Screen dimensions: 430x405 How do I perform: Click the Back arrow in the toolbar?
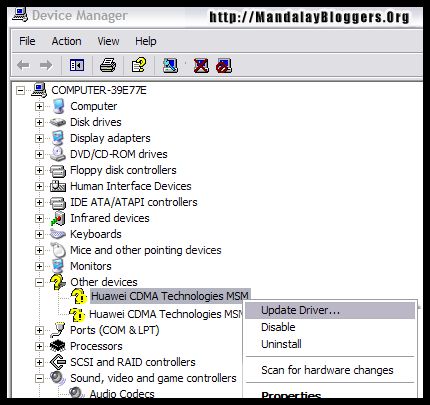(x=23, y=65)
